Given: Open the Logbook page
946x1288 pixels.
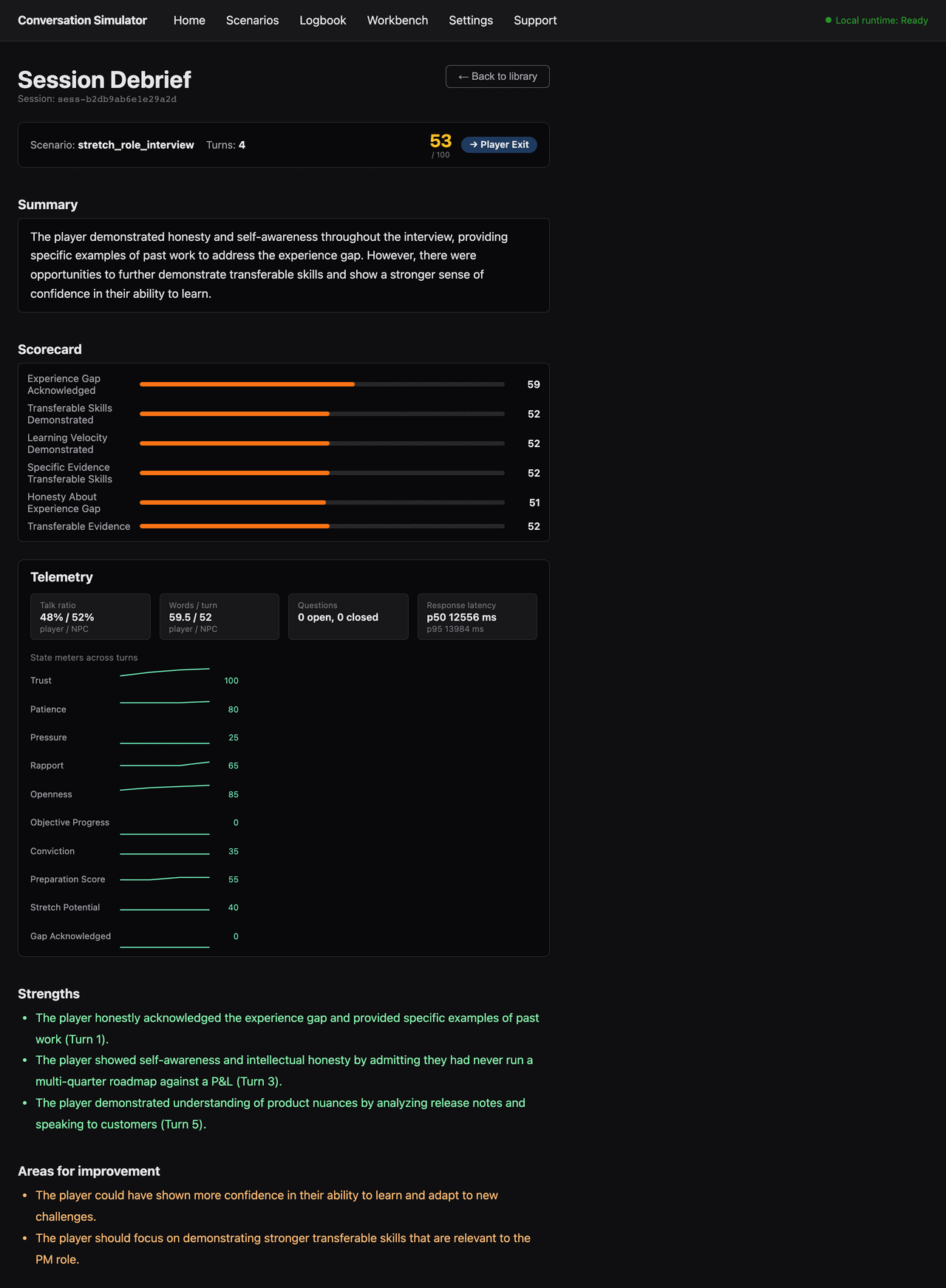Looking at the screenshot, I should [x=323, y=20].
